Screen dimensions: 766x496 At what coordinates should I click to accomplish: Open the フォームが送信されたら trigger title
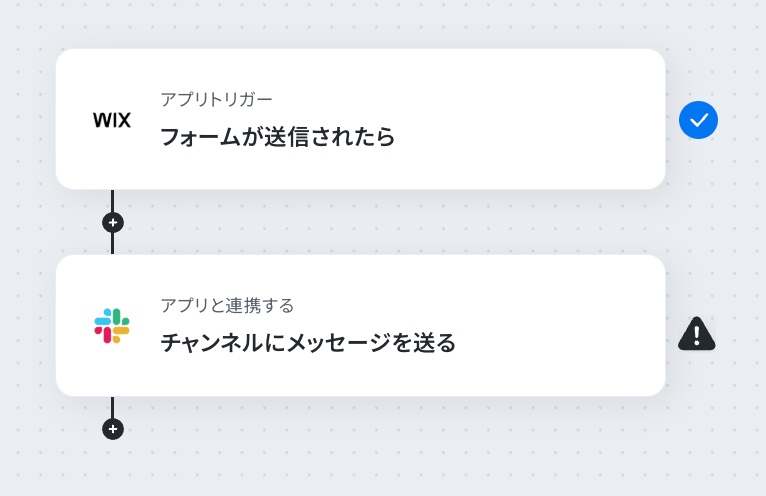tap(277, 137)
